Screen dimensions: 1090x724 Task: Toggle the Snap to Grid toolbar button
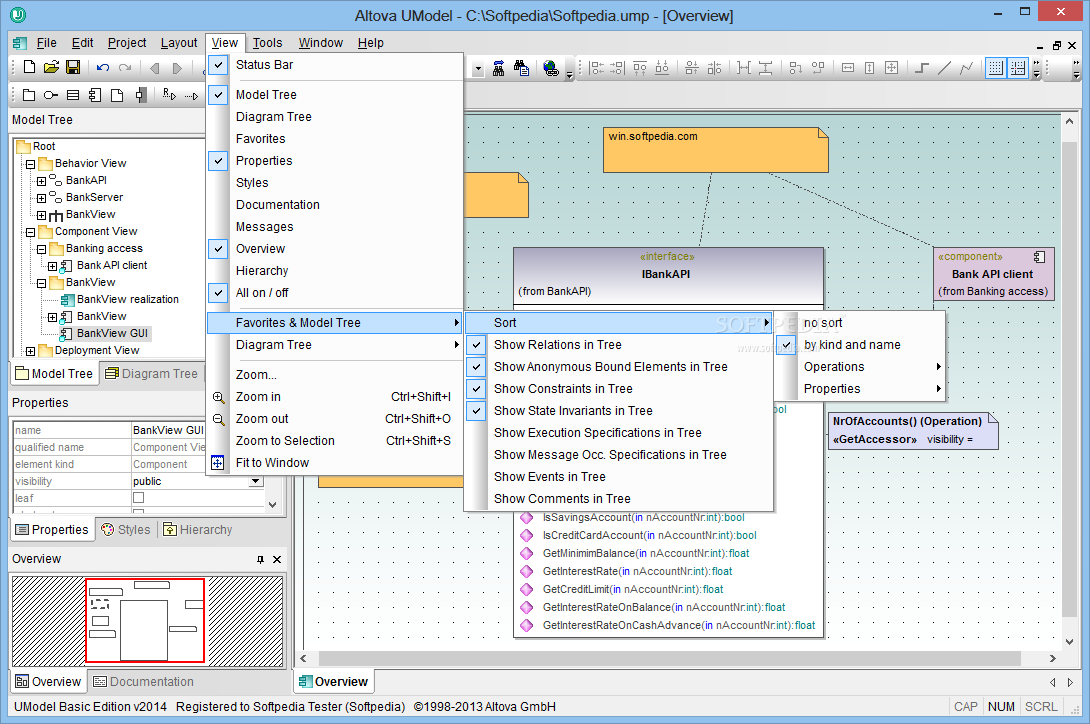pos(1018,67)
